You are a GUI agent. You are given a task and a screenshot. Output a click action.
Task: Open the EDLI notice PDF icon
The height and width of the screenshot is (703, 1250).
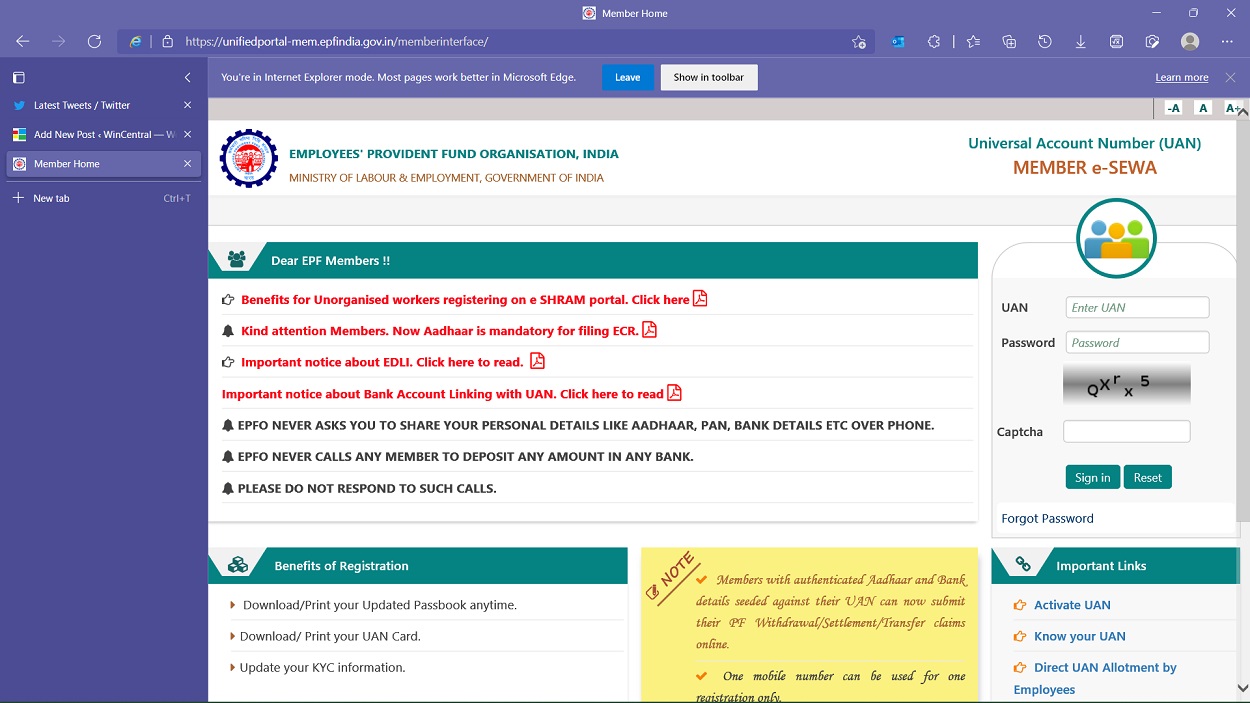point(537,361)
